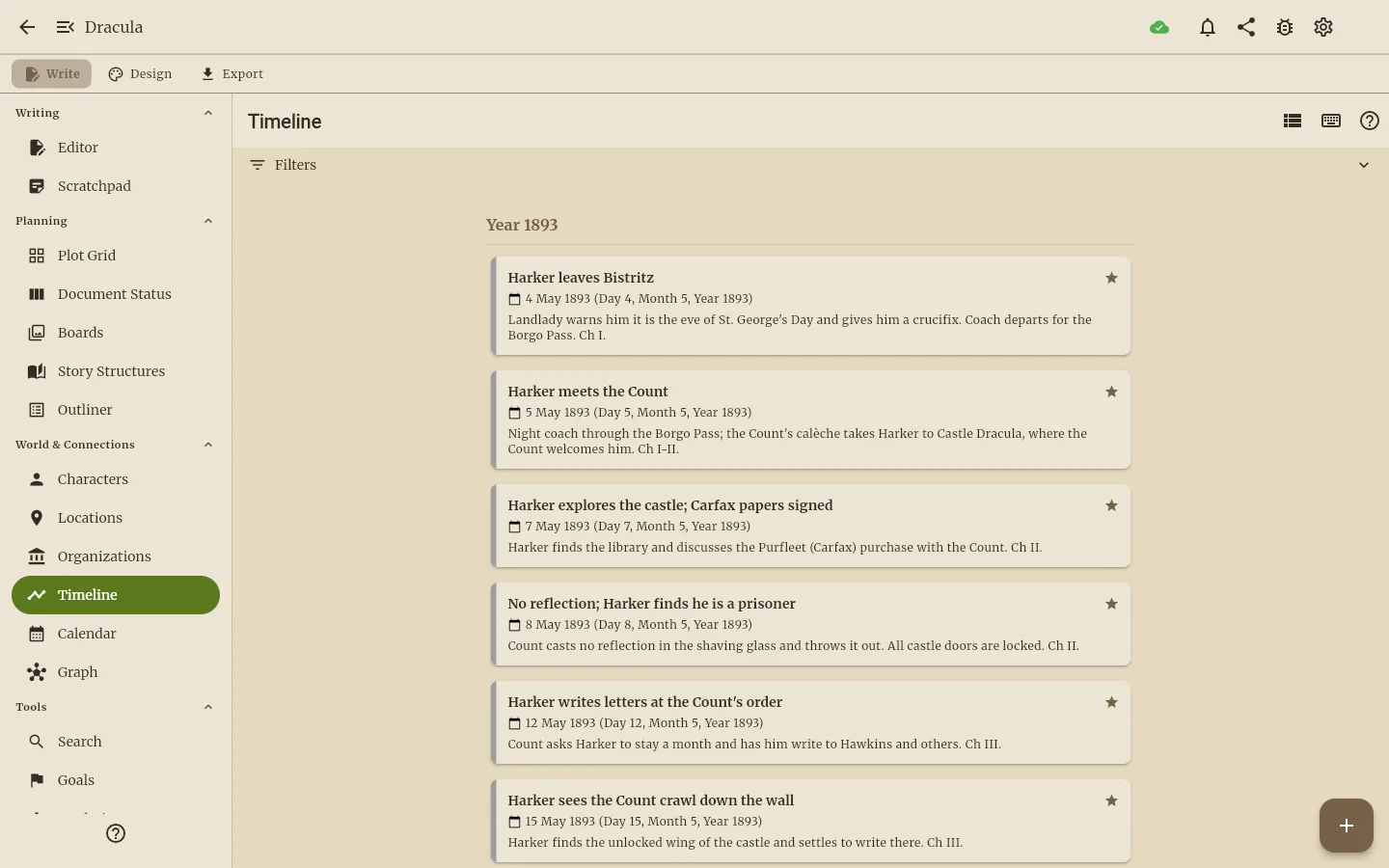Image resolution: width=1389 pixels, height=868 pixels.
Task: Collapse the Planning section
Action: pyautogui.click(x=208, y=221)
